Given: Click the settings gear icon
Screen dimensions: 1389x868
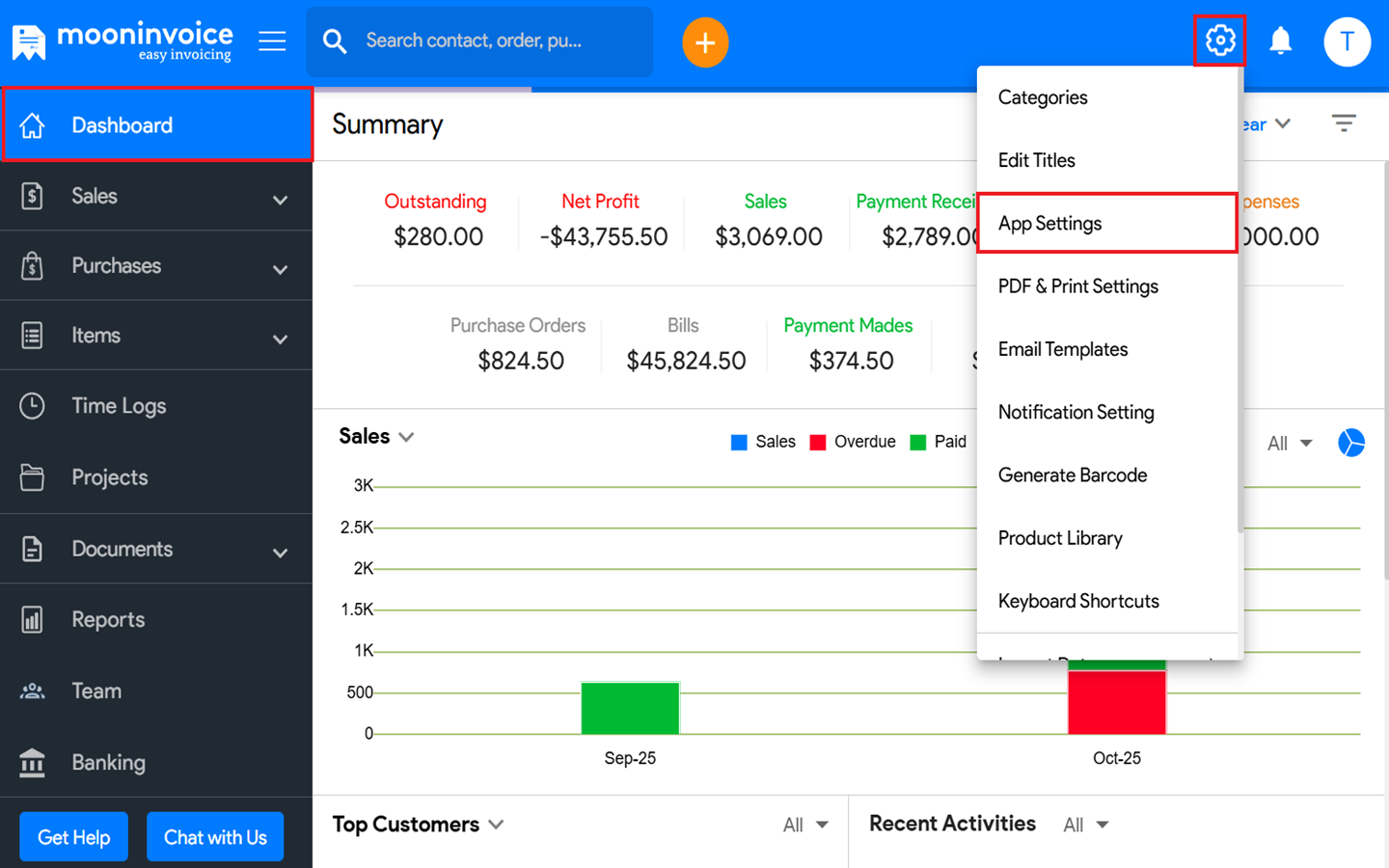Looking at the screenshot, I should click(1219, 41).
